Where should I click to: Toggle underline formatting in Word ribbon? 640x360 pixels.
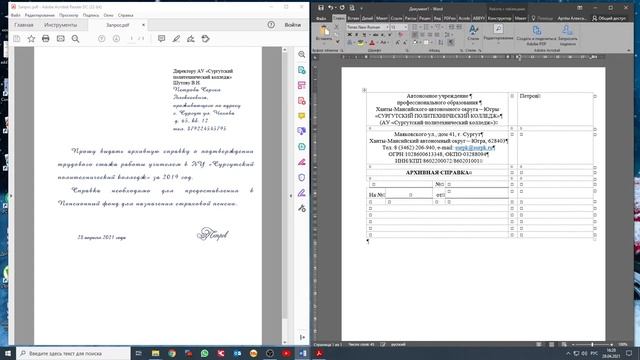[364, 35]
